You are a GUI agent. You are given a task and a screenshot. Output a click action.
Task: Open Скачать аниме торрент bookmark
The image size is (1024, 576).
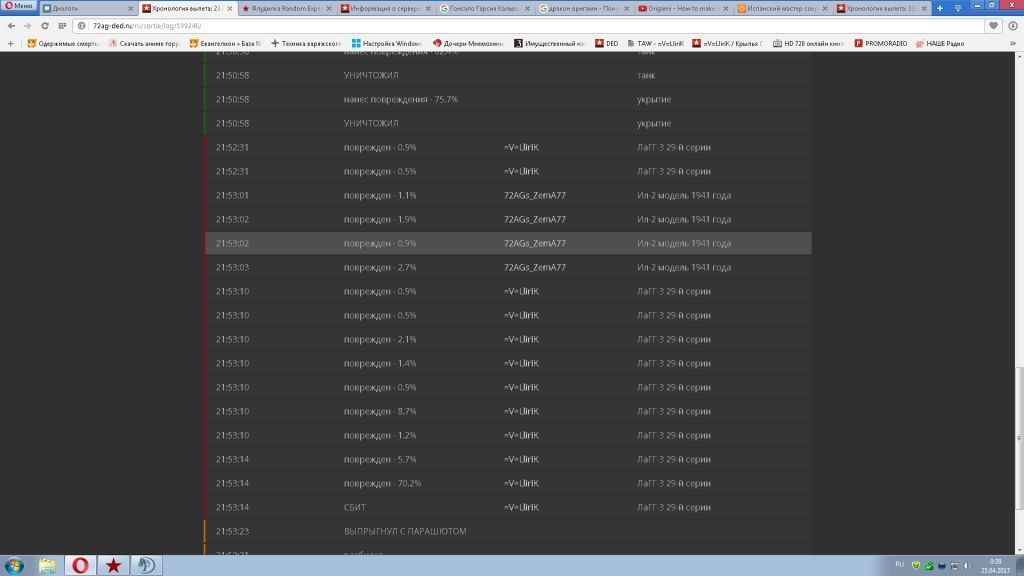(x=144, y=43)
